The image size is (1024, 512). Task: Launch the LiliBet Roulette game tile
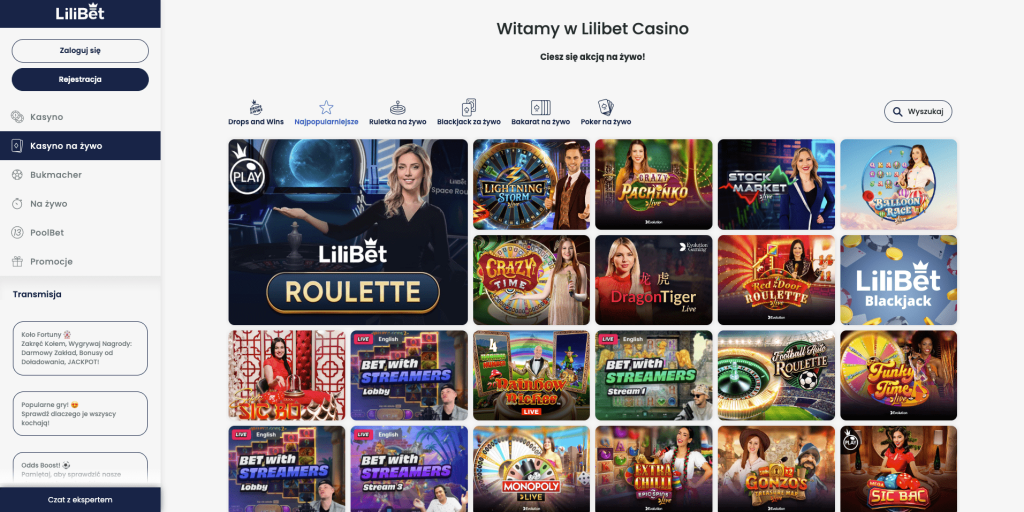click(x=348, y=232)
